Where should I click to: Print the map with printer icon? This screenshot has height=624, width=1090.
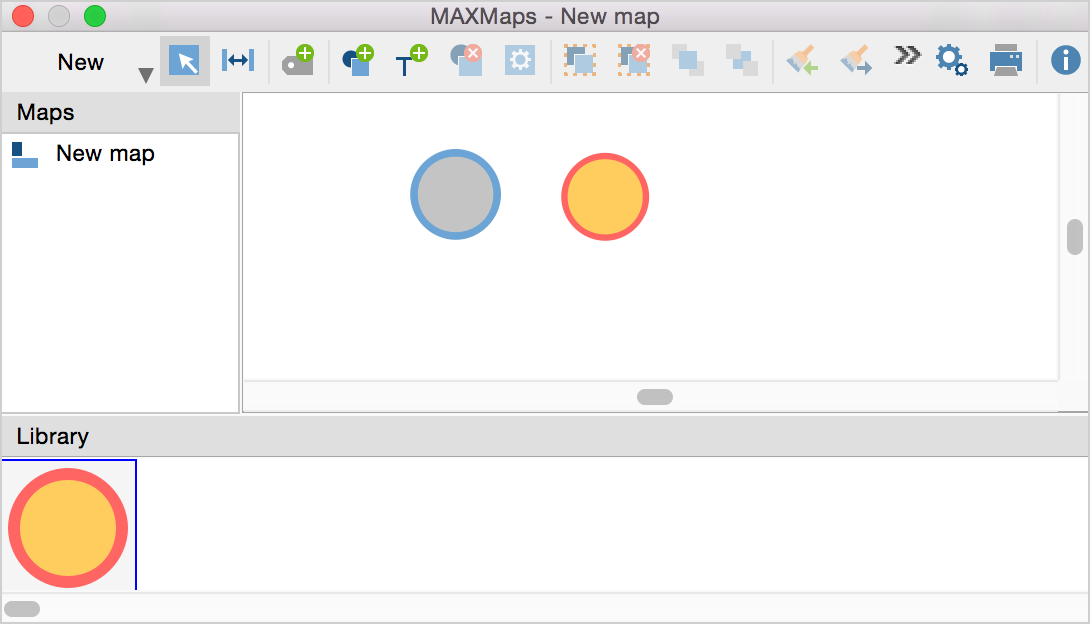(x=1006, y=60)
